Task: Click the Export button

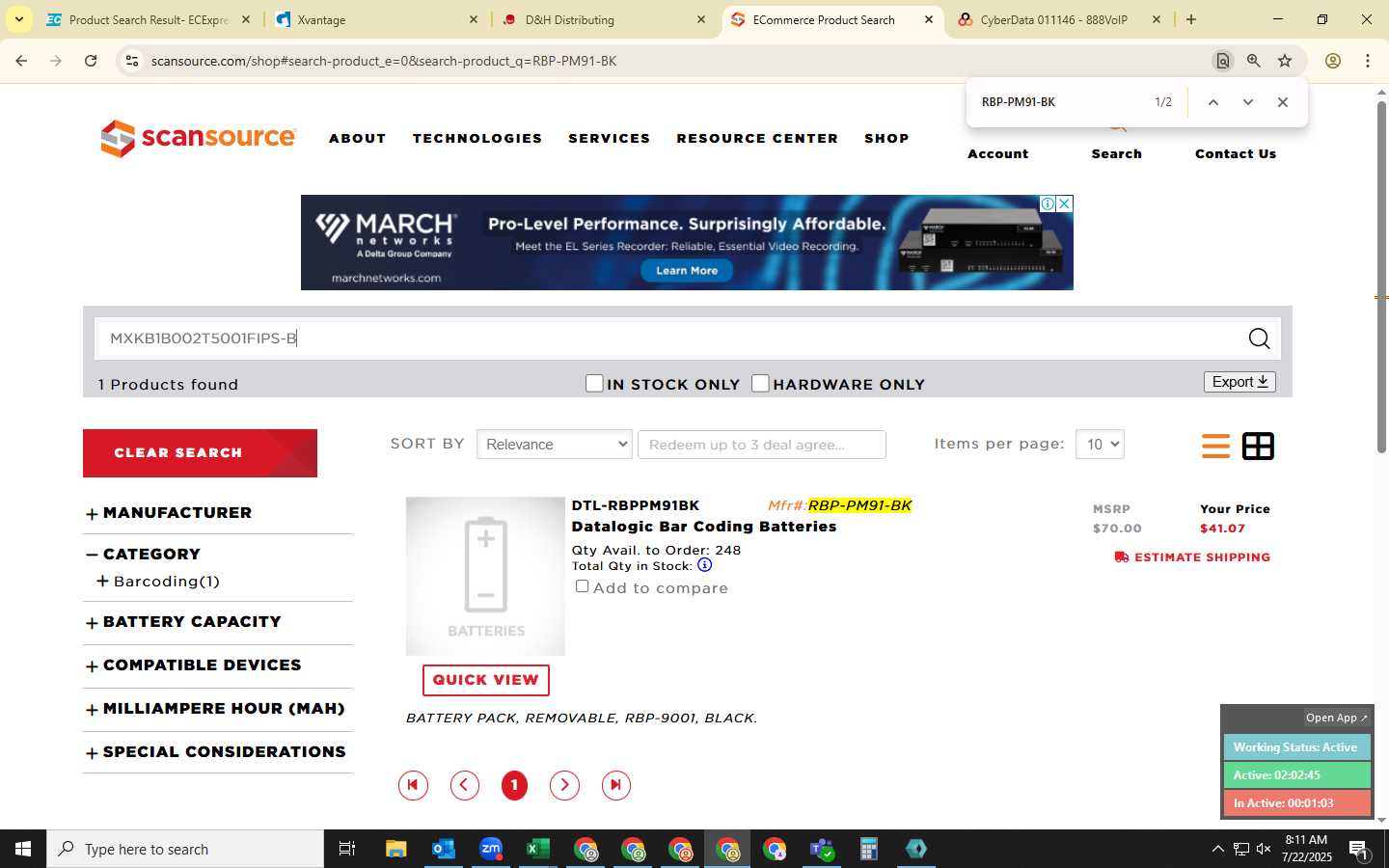Action: 1239,382
